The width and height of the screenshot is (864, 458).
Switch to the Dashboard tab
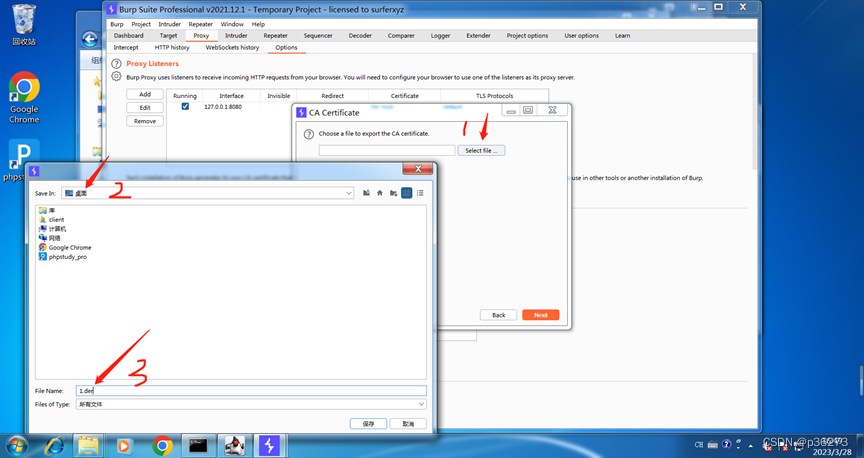coord(128,36)
